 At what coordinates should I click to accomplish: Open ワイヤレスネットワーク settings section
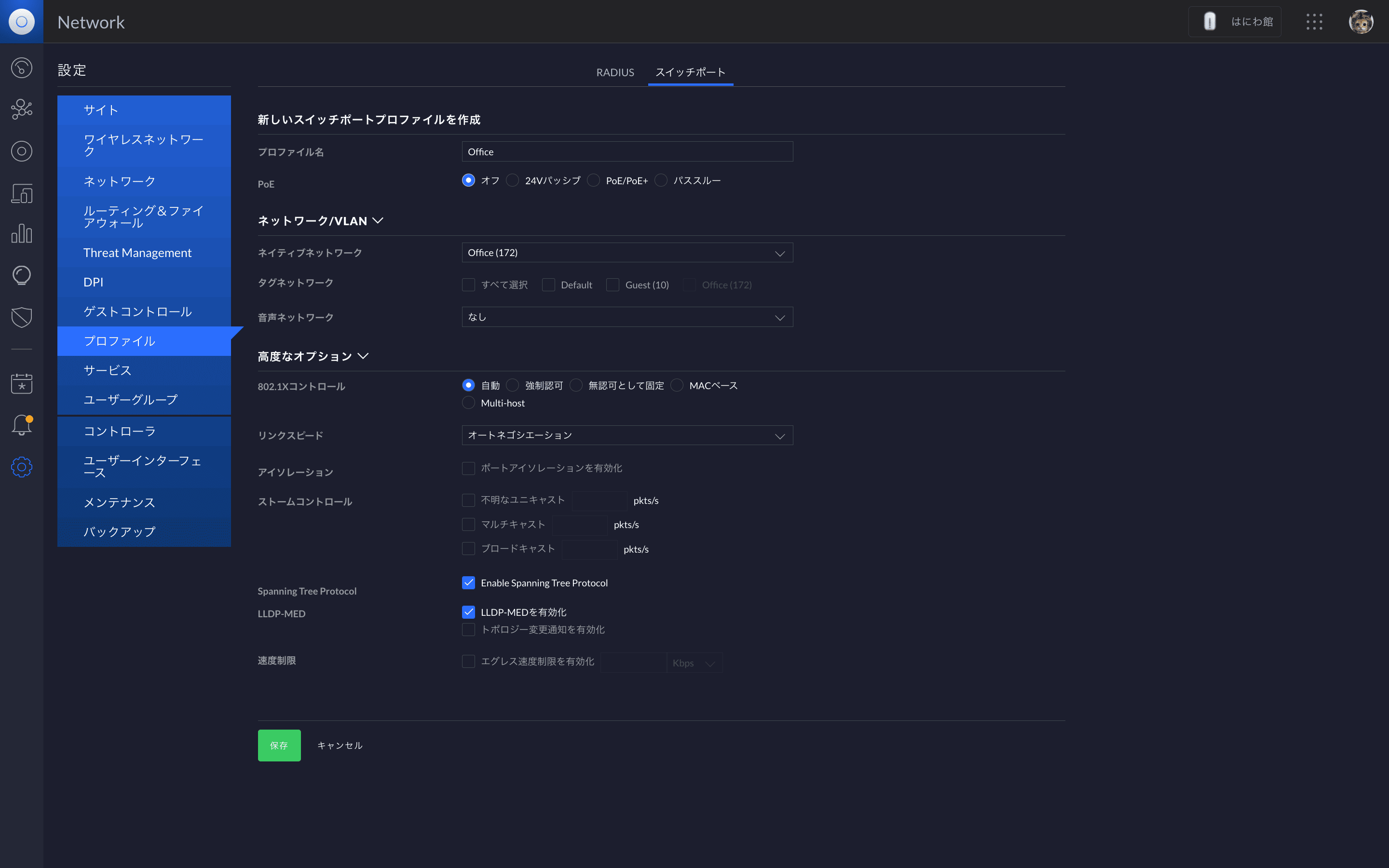(x=144, y=146)
